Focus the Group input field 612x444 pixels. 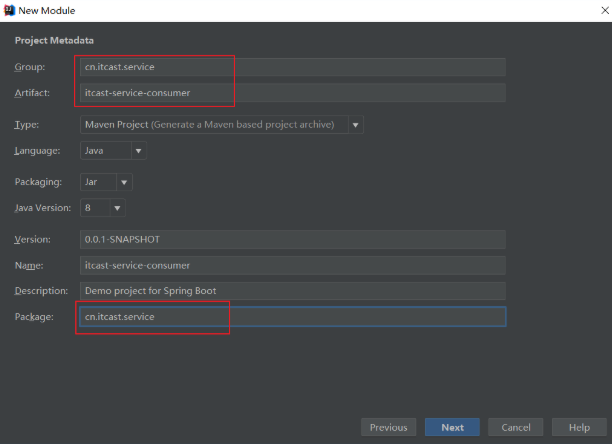point(292,67)
